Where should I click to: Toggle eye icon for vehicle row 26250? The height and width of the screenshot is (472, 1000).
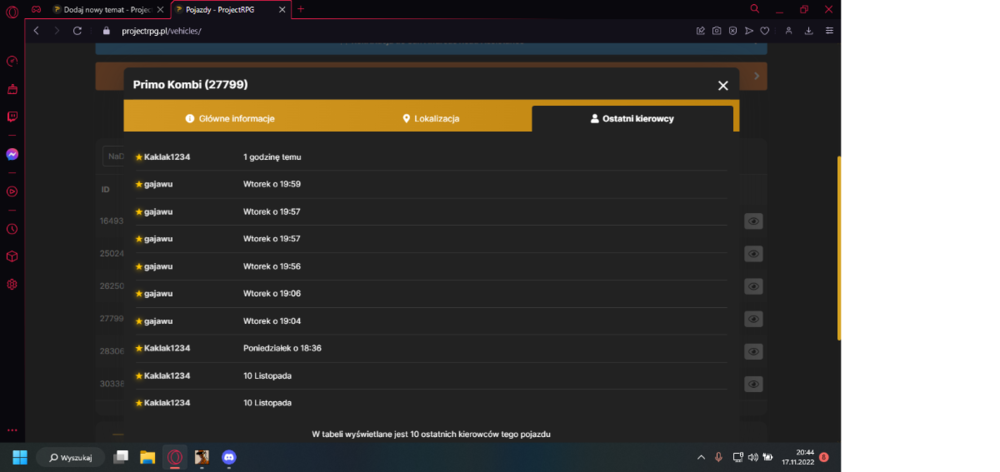coord(753,286)
